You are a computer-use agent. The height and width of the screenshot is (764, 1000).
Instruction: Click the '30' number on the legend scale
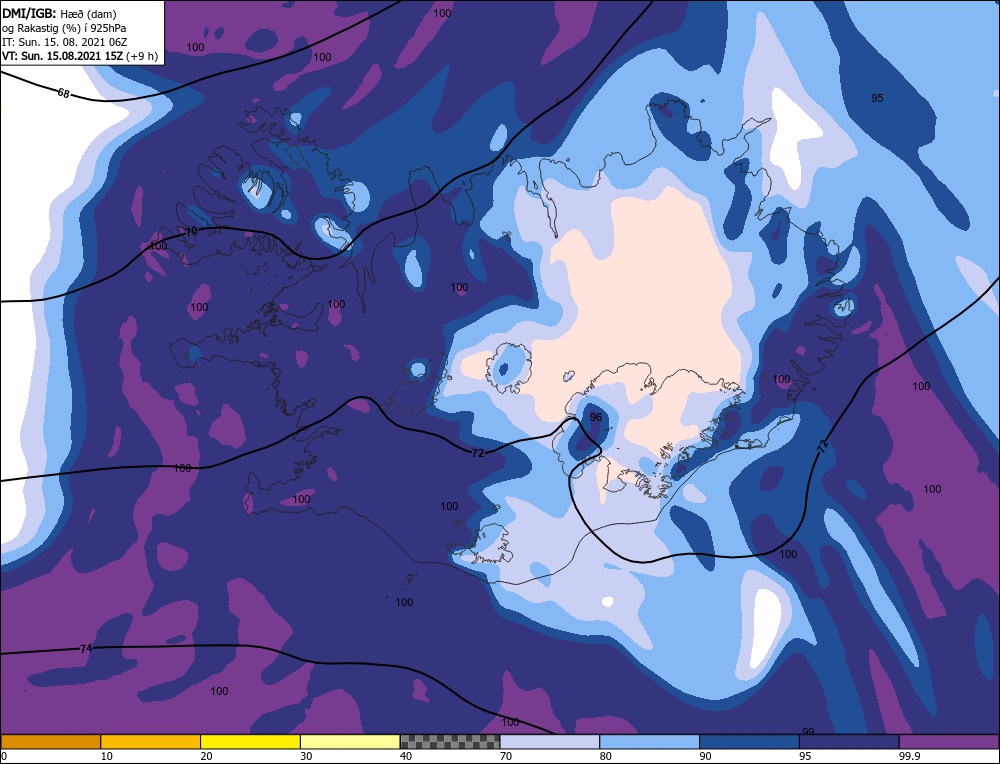[x=306, y=756]
